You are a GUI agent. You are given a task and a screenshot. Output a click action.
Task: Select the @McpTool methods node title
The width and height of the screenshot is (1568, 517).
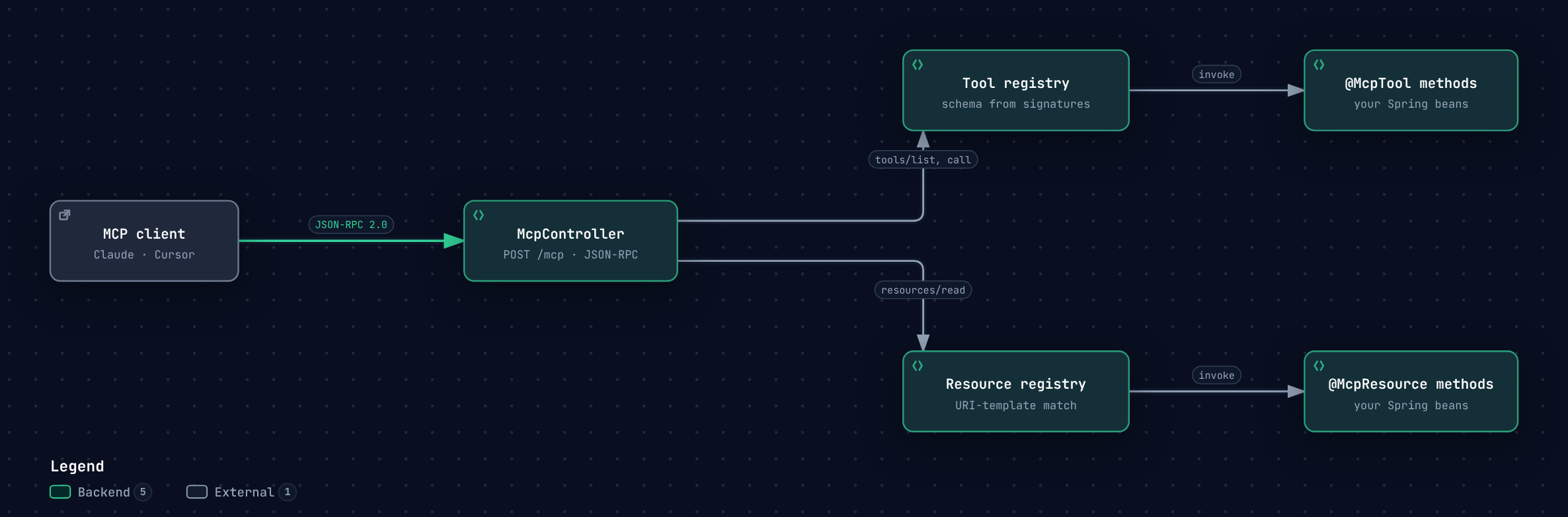1411,83
